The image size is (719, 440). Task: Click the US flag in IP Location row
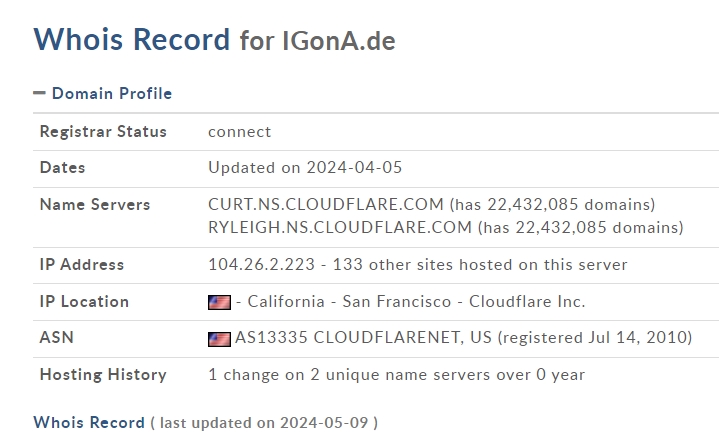pyautogui.click(x=219, y=302)
